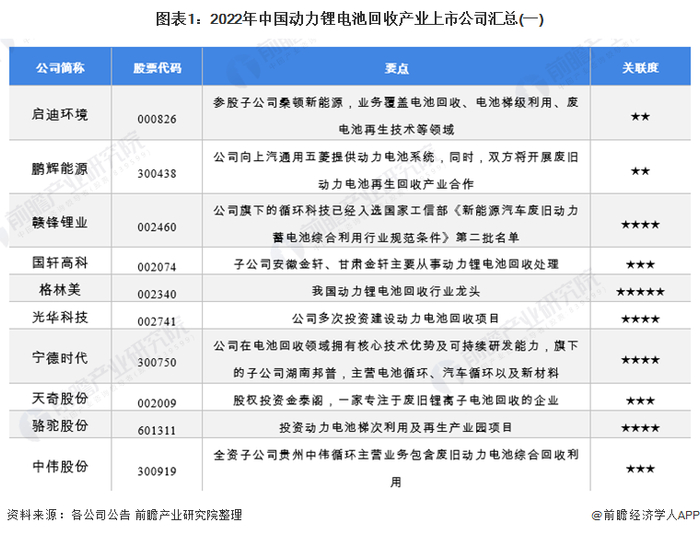Click the four-star rating for 光华科技
Viewport: 700px width, 534px height.
tap(640, 319)
